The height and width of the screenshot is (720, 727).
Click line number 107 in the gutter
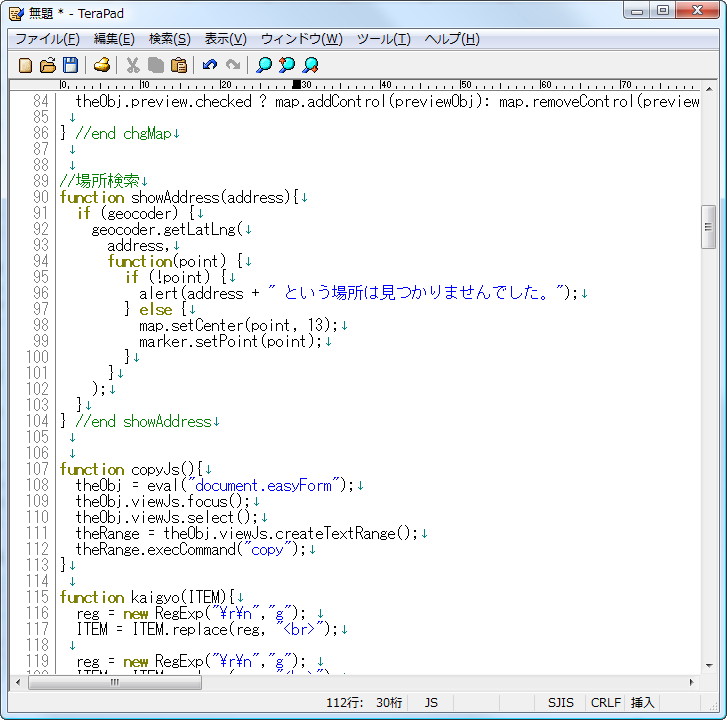(x=37, y=469)
